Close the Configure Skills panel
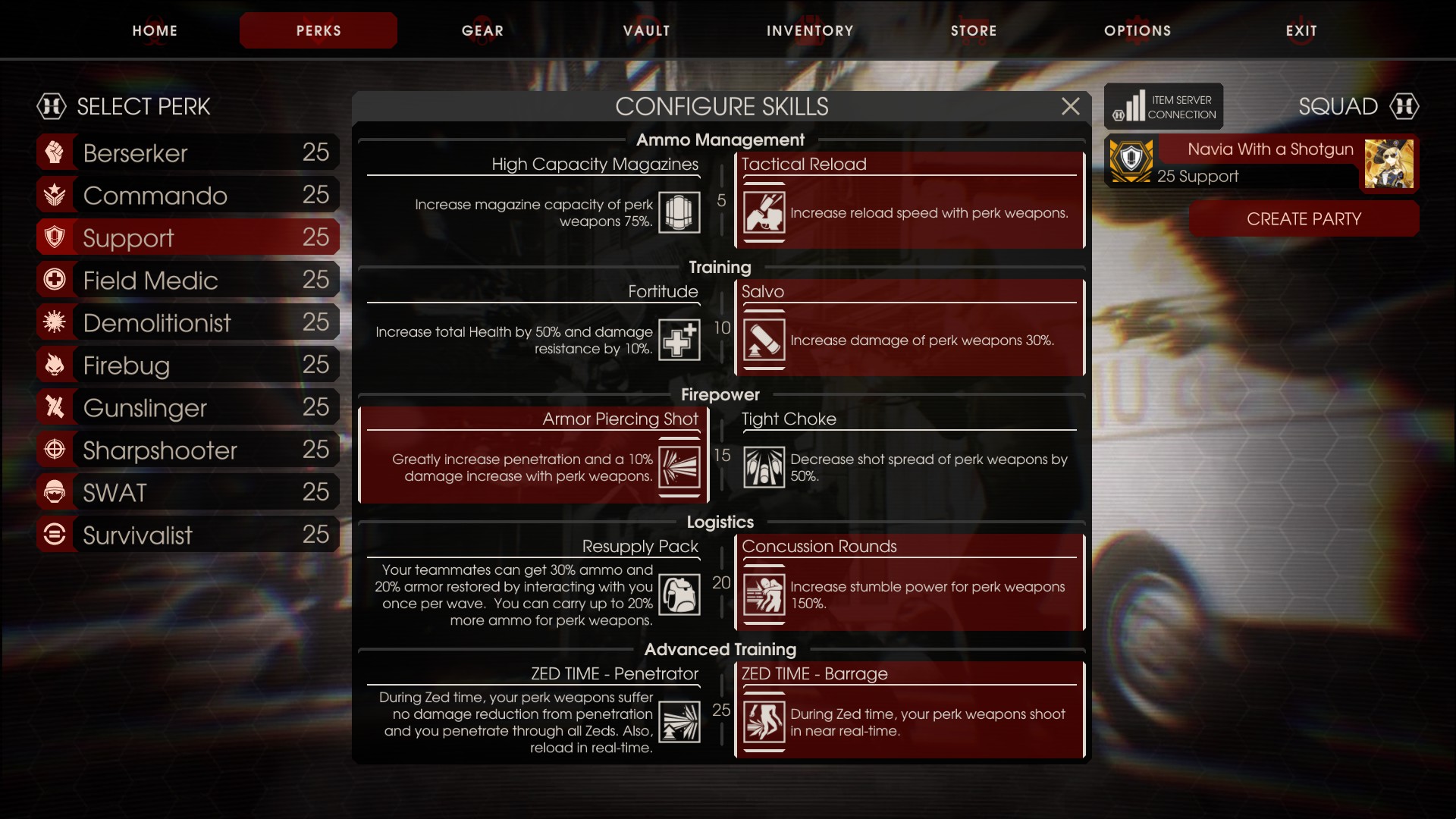This screenshot has height=819, width=1456. [x=1070, y=106]
